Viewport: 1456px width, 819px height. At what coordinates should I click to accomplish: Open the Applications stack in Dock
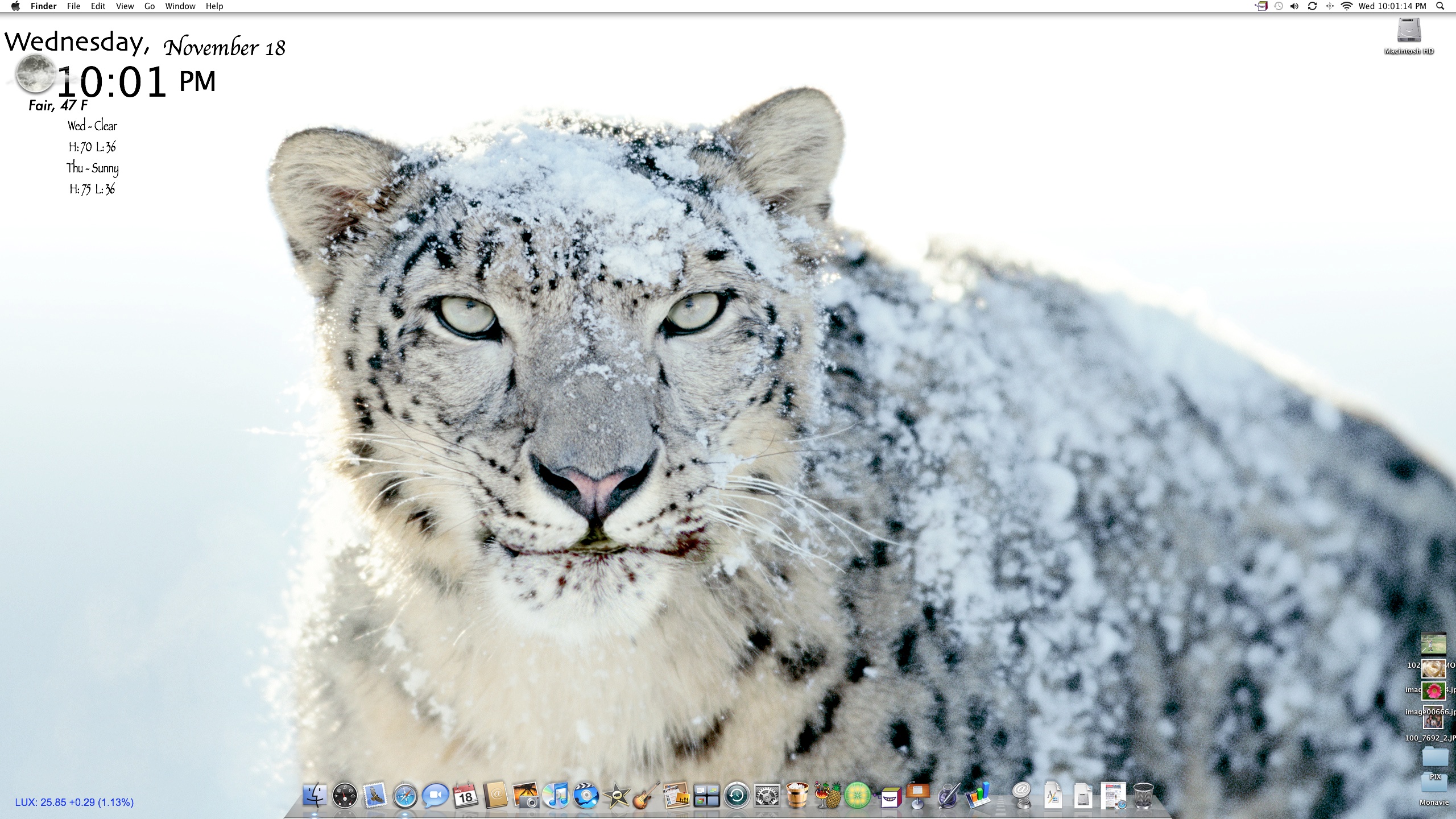(1053, 795)
